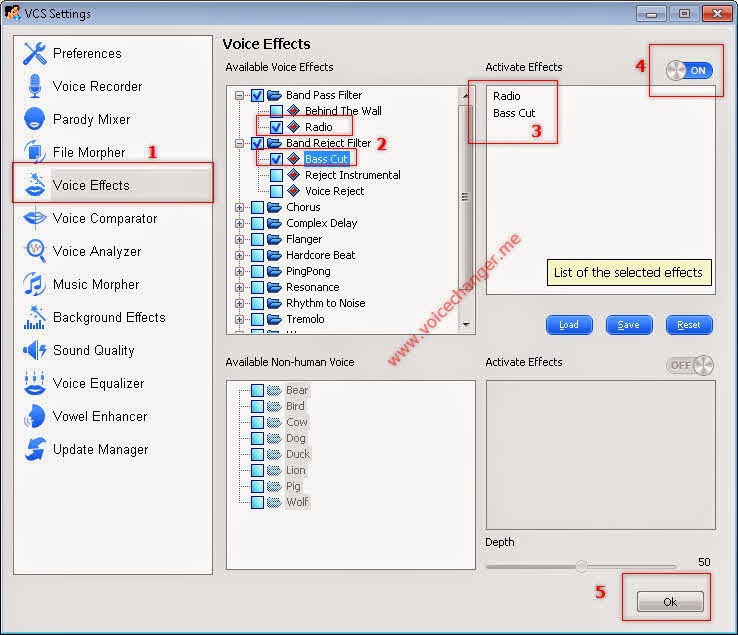Open Preferences via its wrench icon

[x=35, y=53]
